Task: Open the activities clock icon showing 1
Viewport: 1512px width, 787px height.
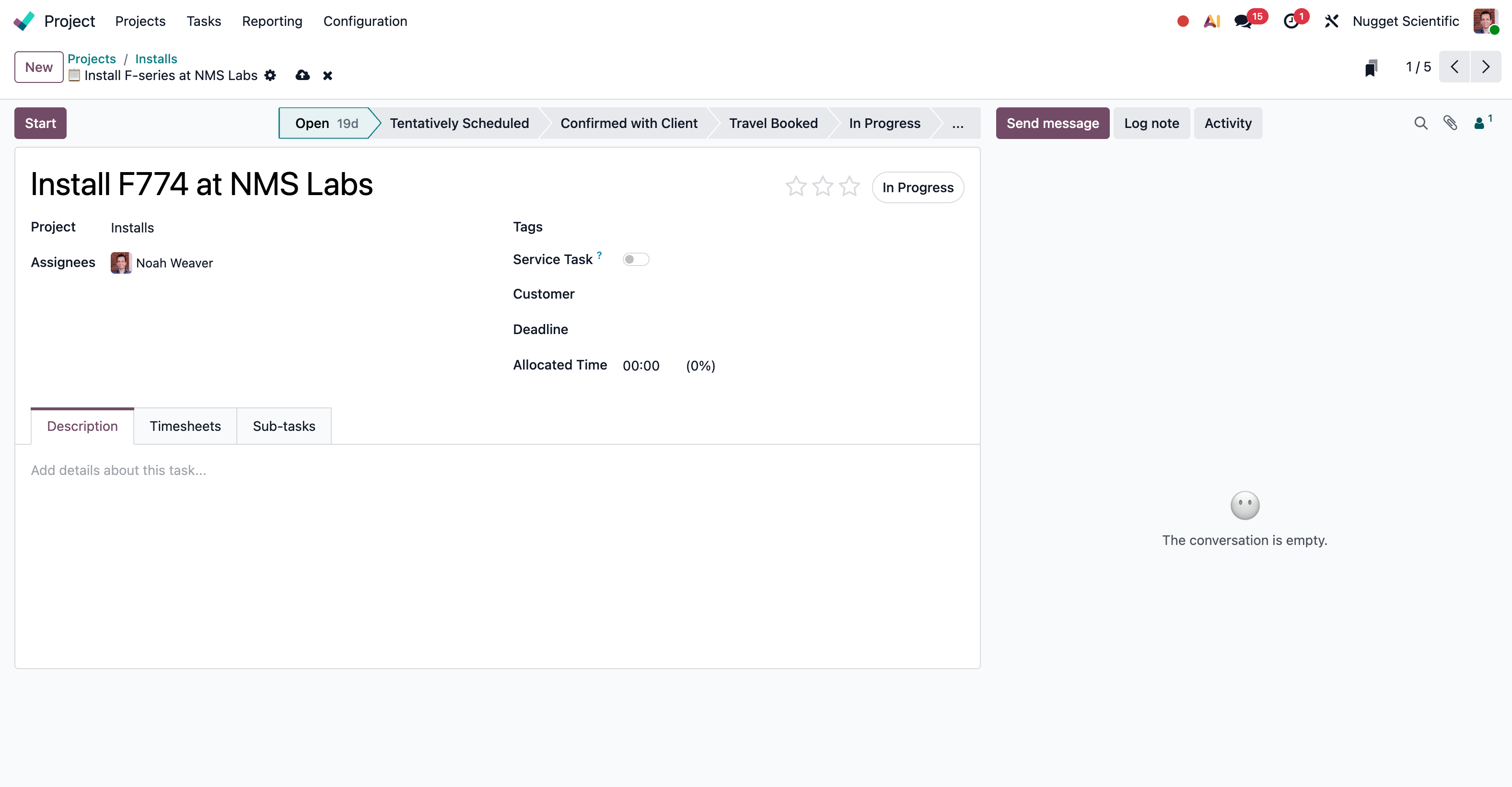Action: tap(1293, 21)
